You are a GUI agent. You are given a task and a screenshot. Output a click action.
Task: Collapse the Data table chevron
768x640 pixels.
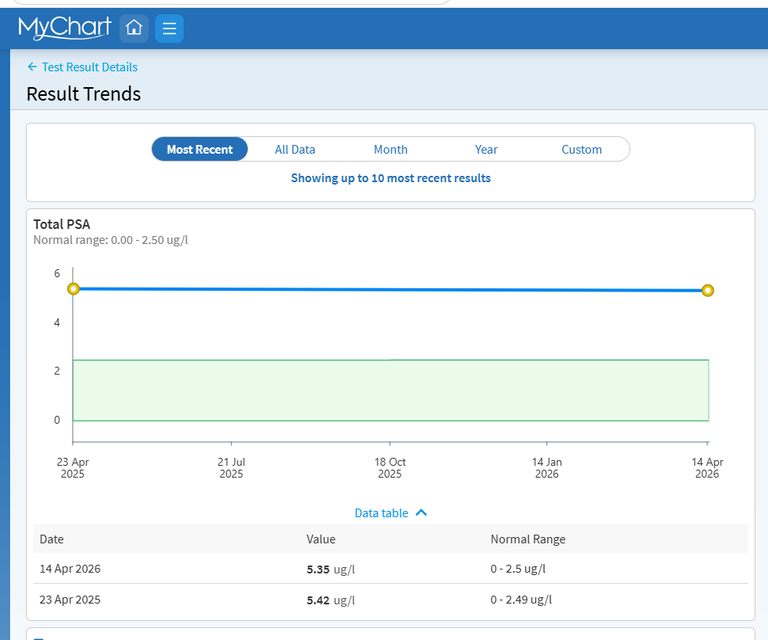click(x=421, y=513)
